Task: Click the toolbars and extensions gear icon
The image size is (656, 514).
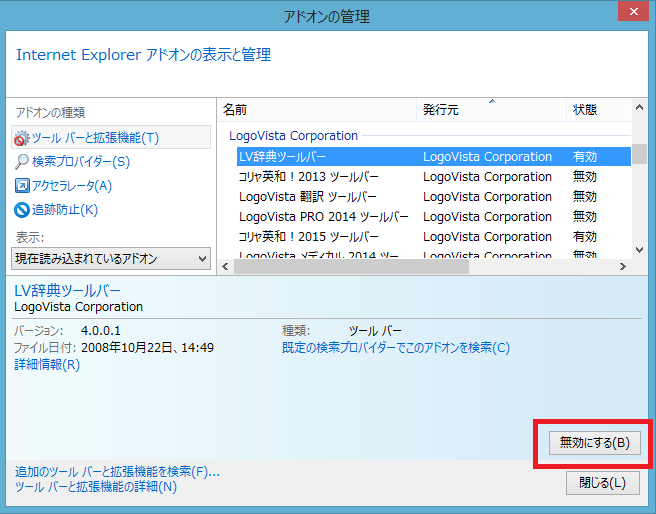Action: (x=21, y=138)
